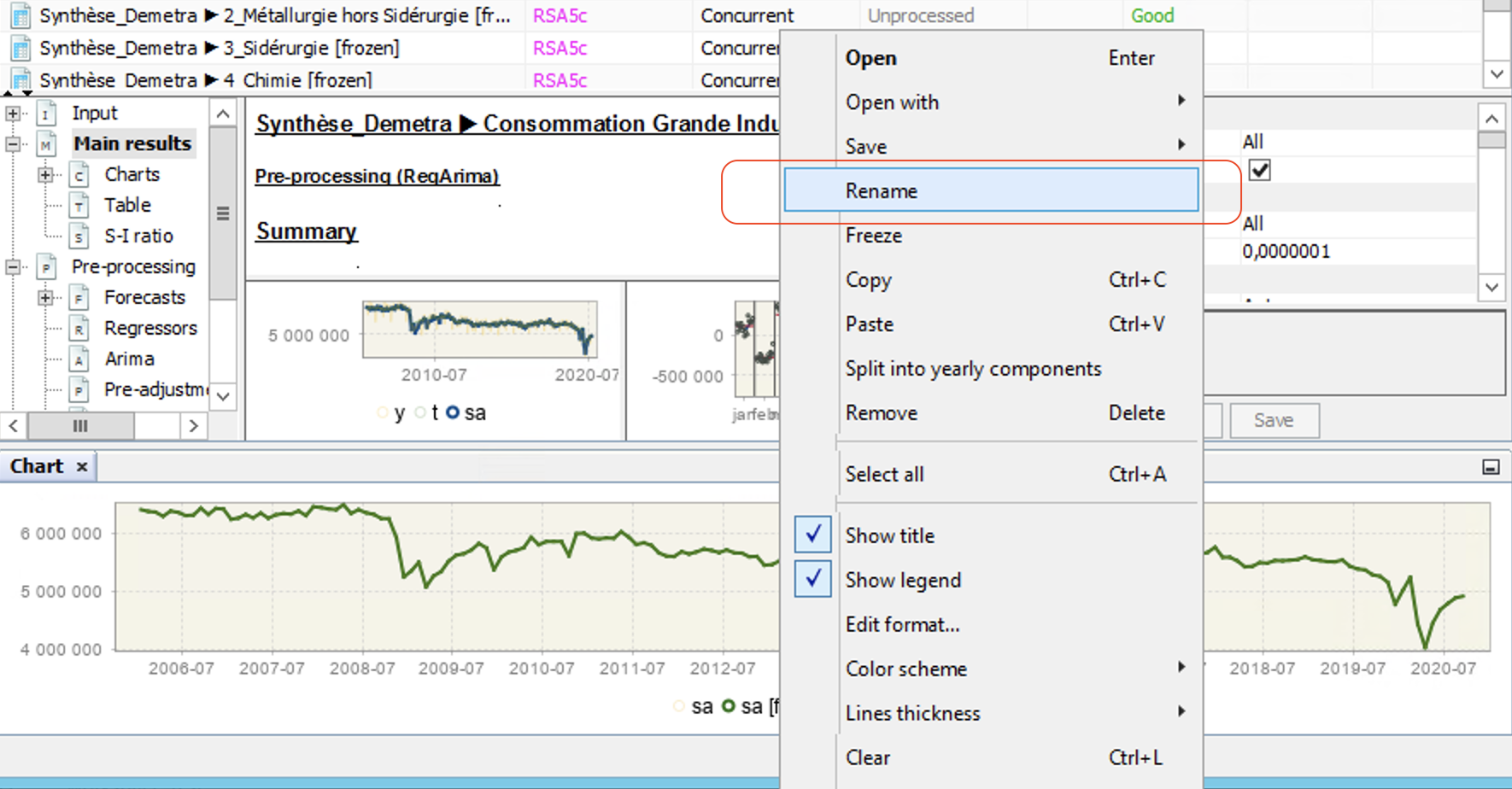Screen dimensions: 1512x789
Task: Click the Regressors node icon
Action: 79,329
